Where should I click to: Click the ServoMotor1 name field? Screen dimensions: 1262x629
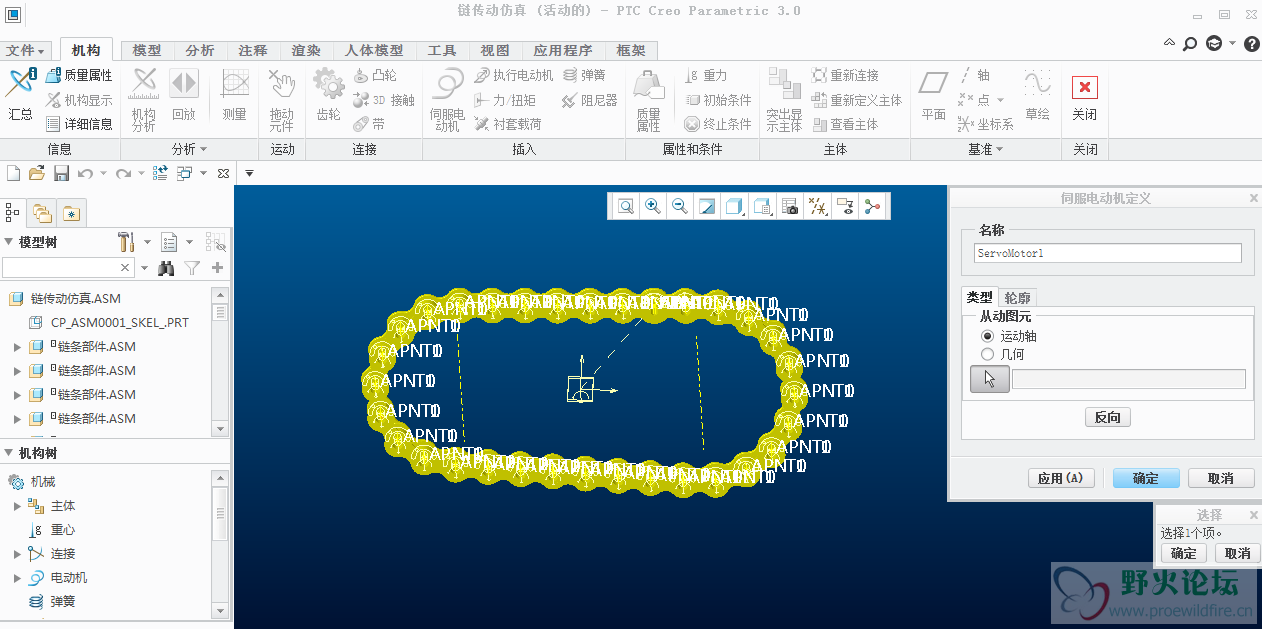click(1107, 254)
